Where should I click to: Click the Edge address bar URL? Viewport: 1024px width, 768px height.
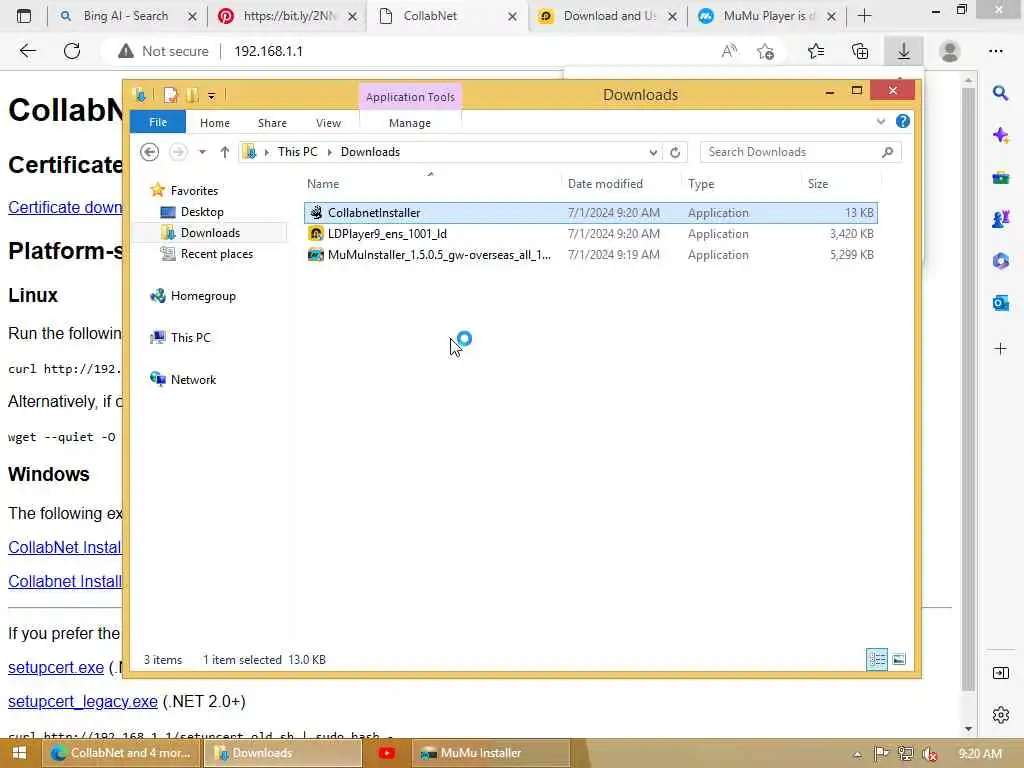[x=268, y=51]
